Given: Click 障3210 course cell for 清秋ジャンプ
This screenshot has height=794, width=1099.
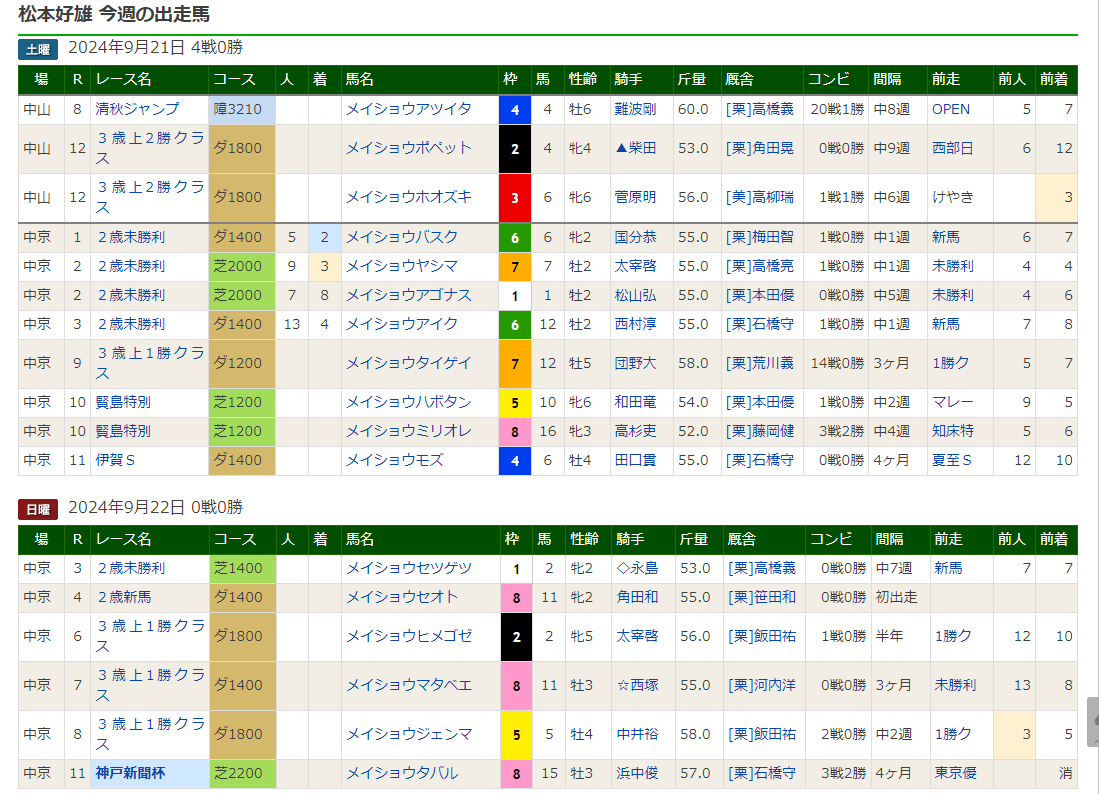Looking at the screenshot, I should pos(241,110).
